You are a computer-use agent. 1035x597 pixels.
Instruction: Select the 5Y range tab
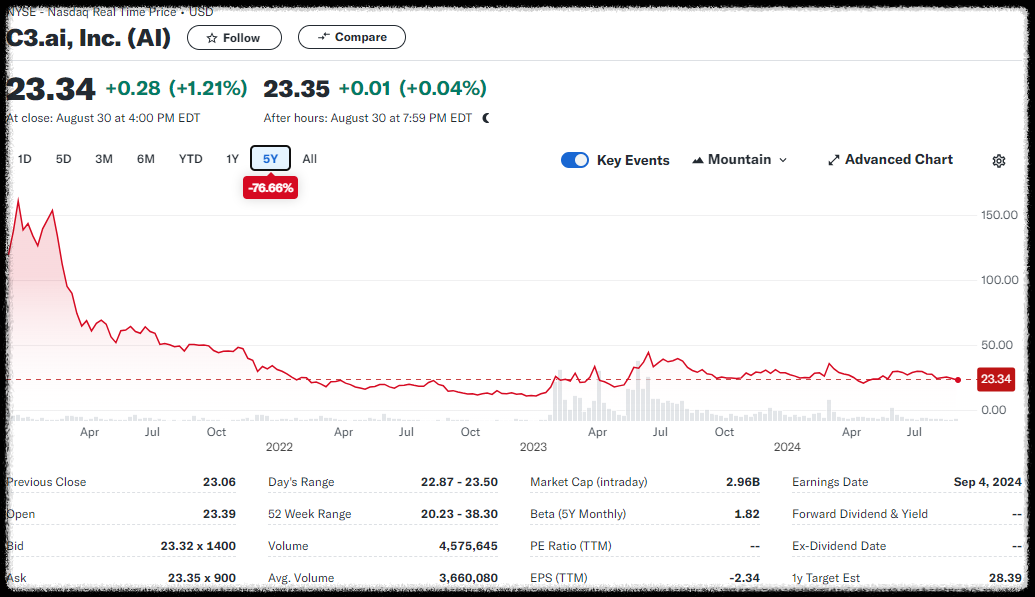coord(271,158)
